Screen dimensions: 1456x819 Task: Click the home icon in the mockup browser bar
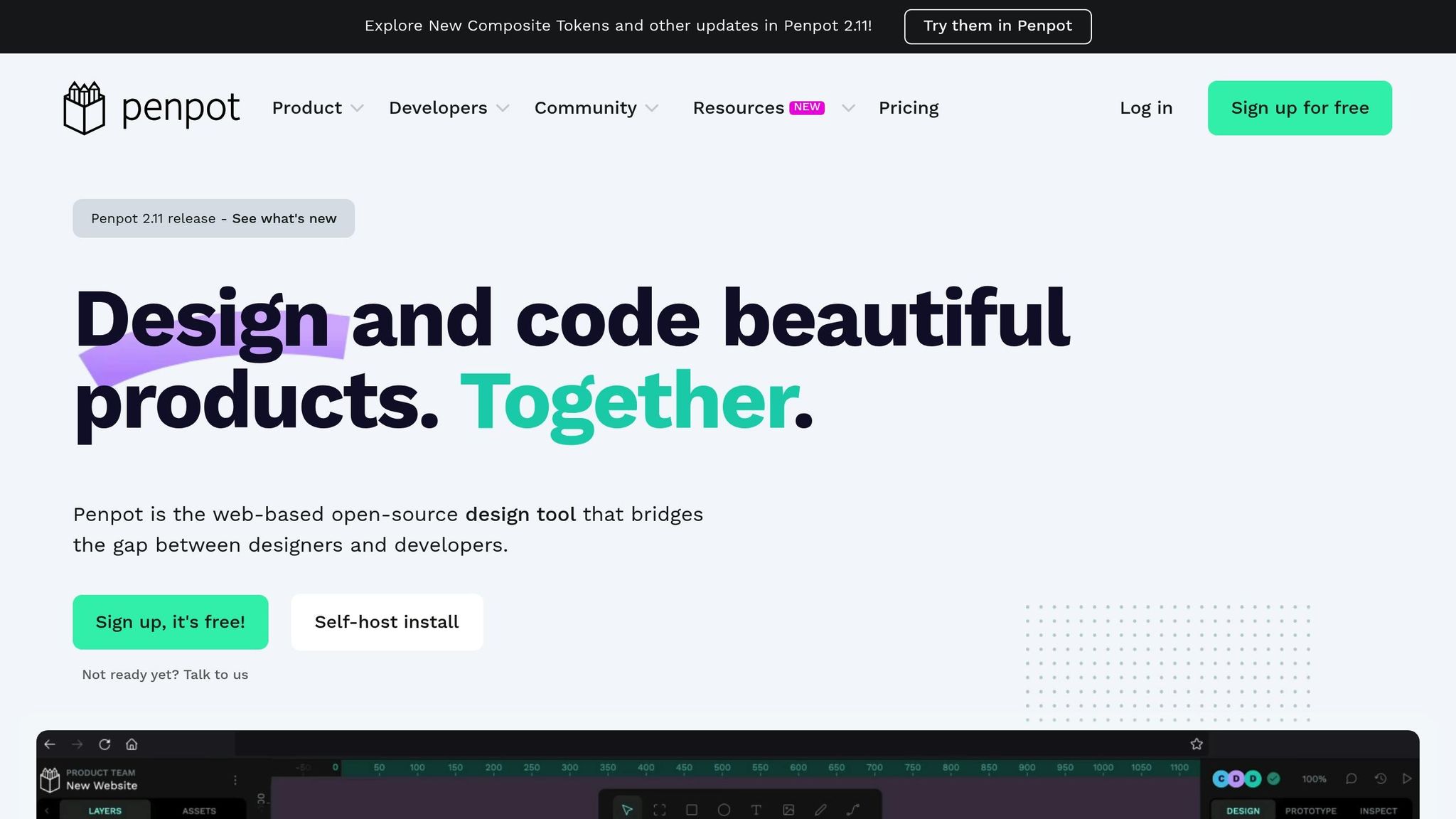tap(132, 744)
